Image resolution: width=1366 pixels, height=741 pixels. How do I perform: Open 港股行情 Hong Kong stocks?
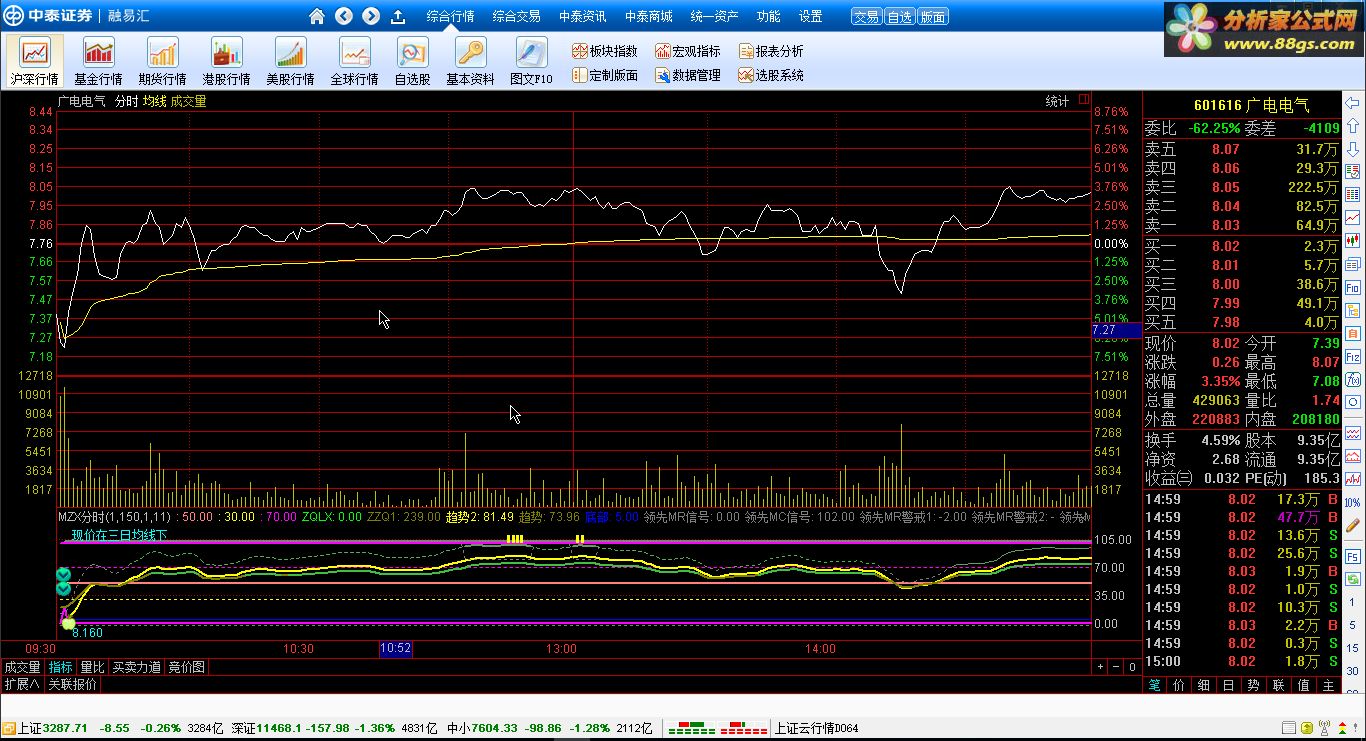226,61
